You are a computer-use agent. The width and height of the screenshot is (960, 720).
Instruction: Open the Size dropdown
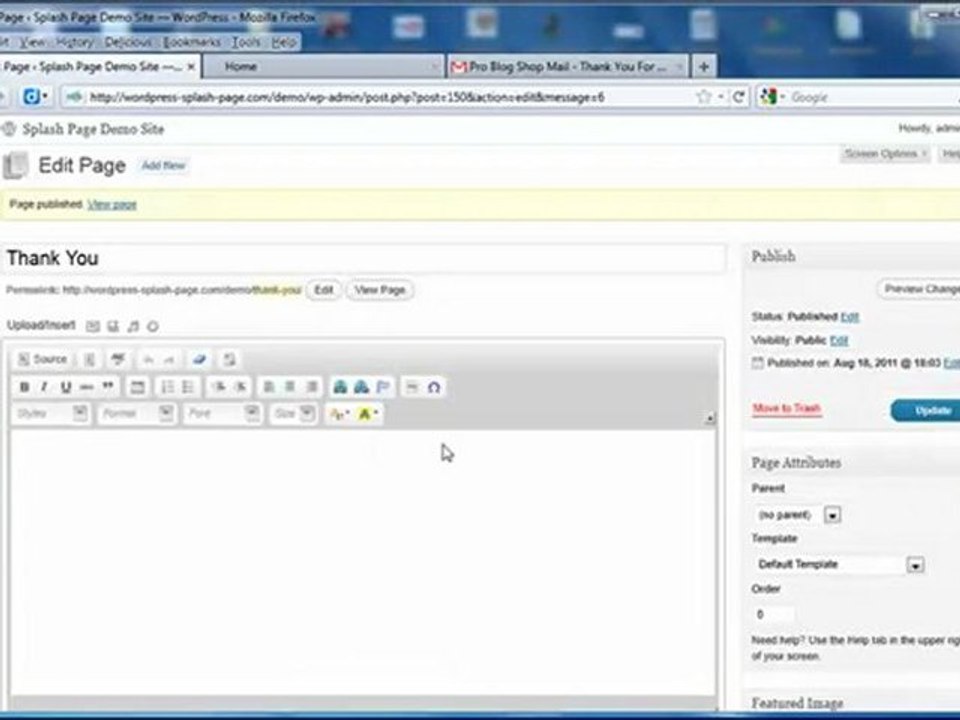(x=293, y=414)
